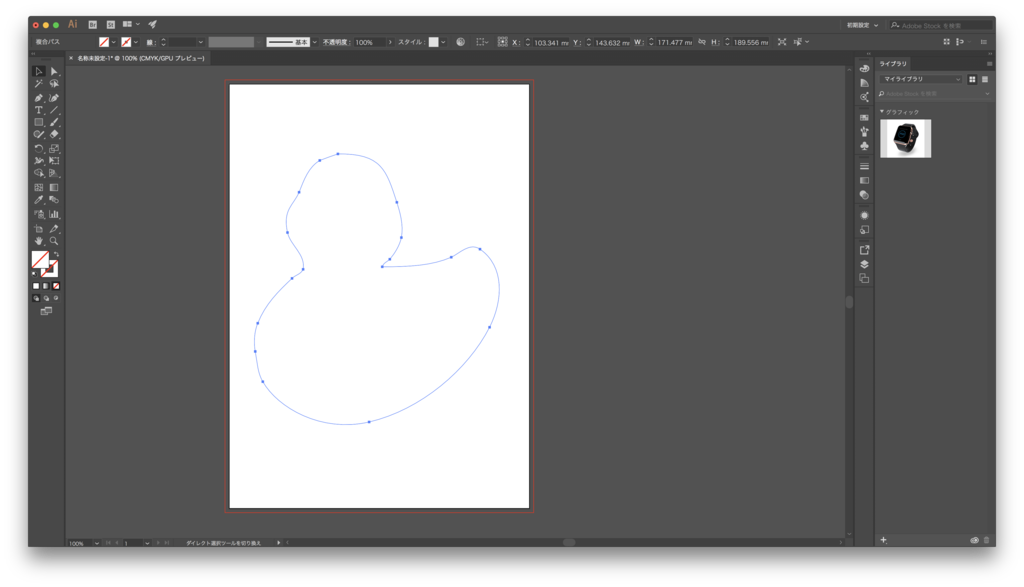Select the 名称未設定-1 document tab

(x=140, y=58)
